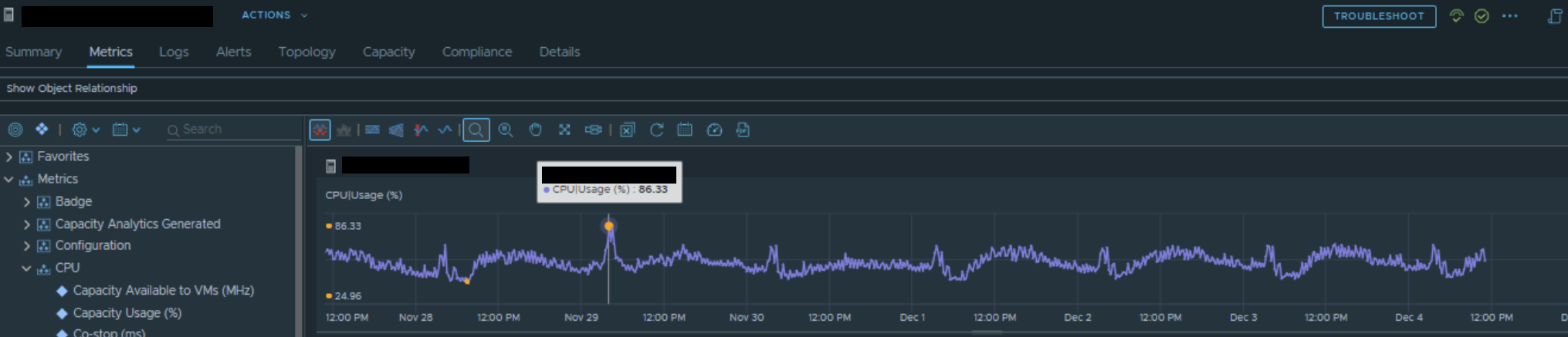Click the four-diamond icon above metric tree

click(42, 129)
